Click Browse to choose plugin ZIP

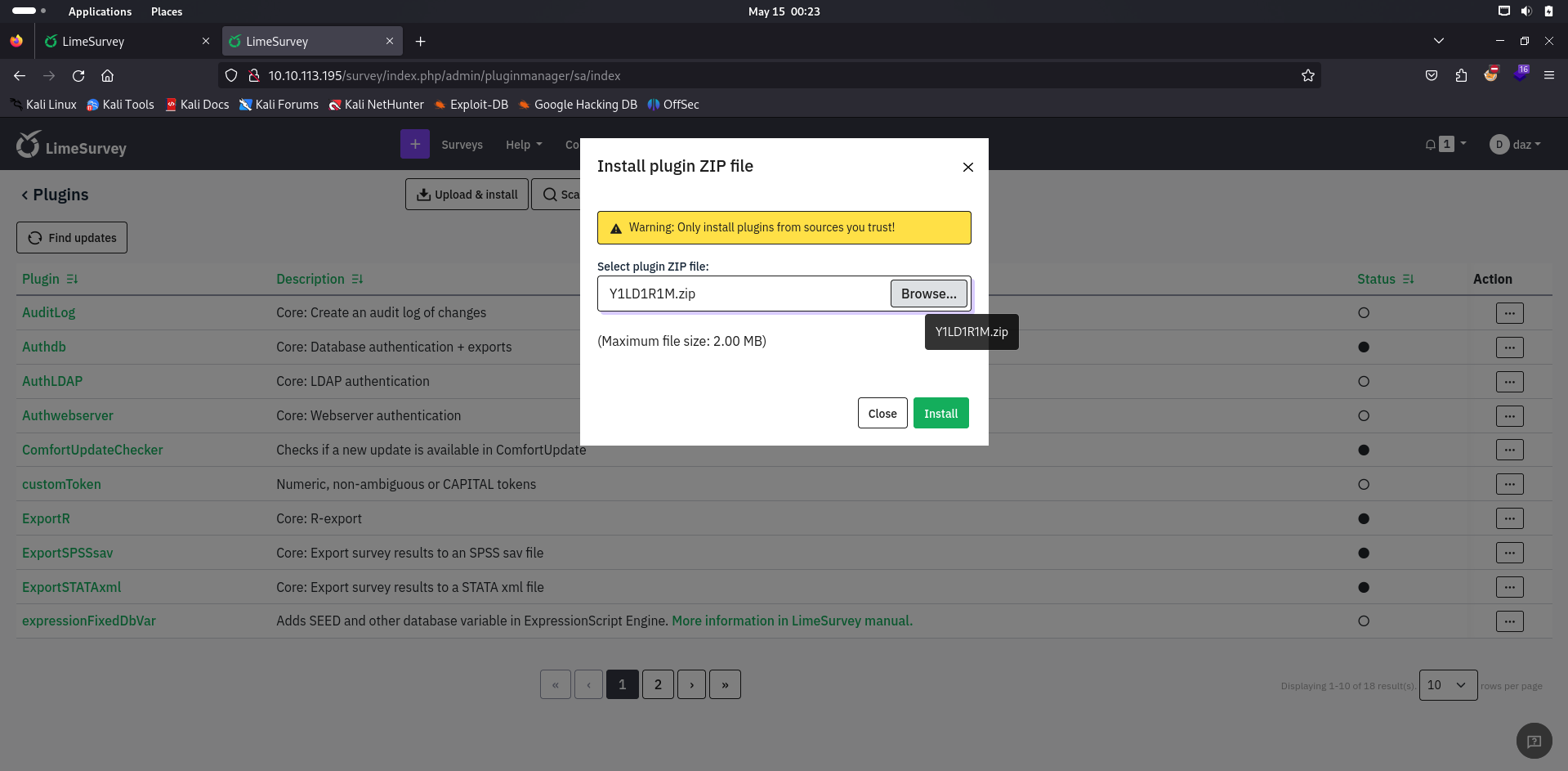pyautogui.click(x=928, y=294)
